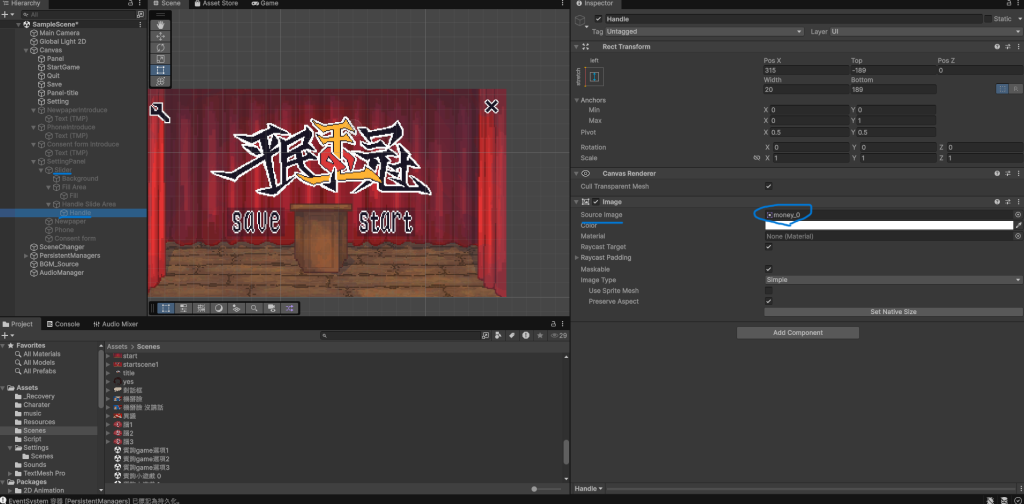Click the Material object picker circle
1024x504 pixels.
1017,236
